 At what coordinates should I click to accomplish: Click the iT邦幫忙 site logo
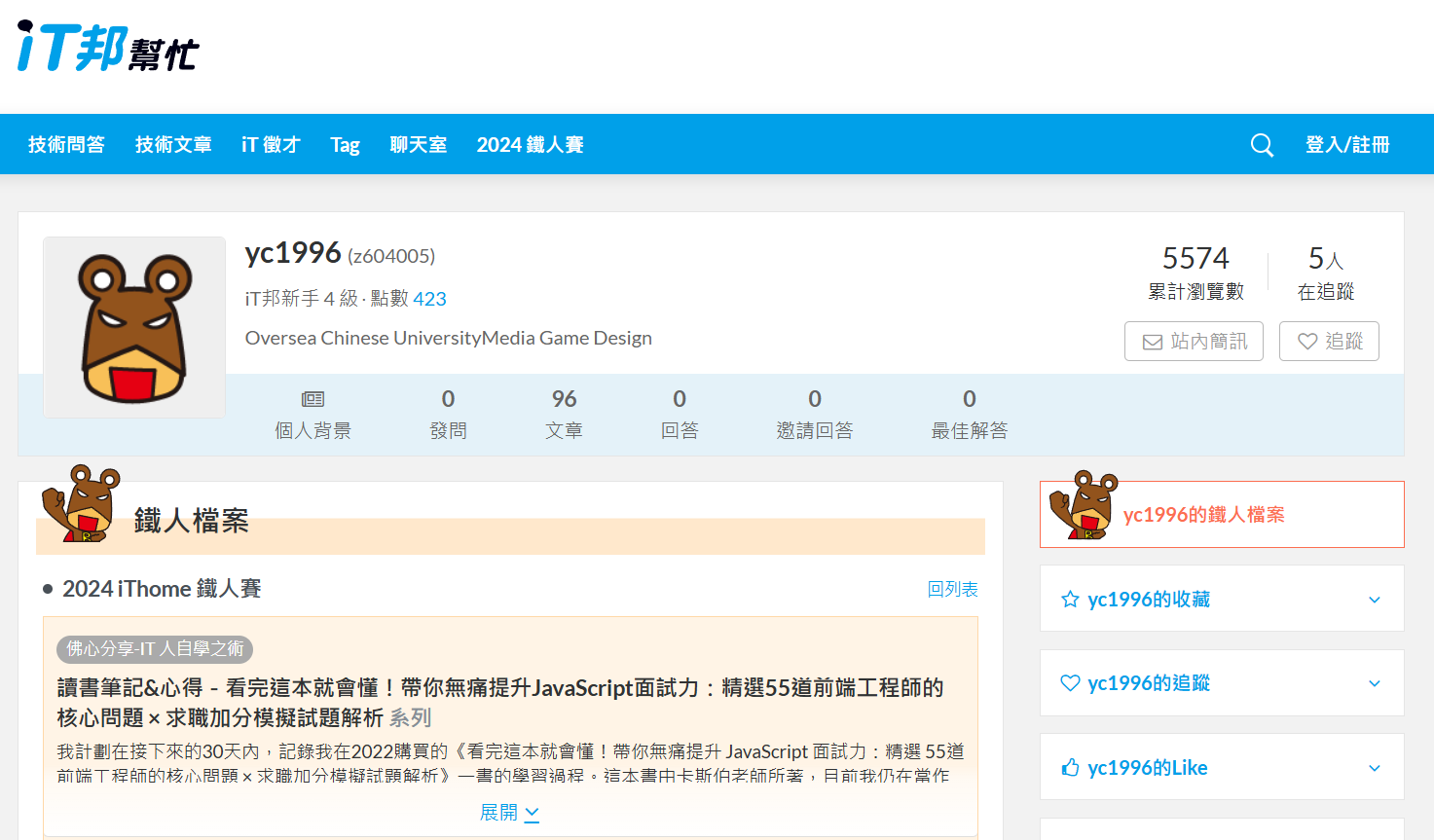click(108, 47)
